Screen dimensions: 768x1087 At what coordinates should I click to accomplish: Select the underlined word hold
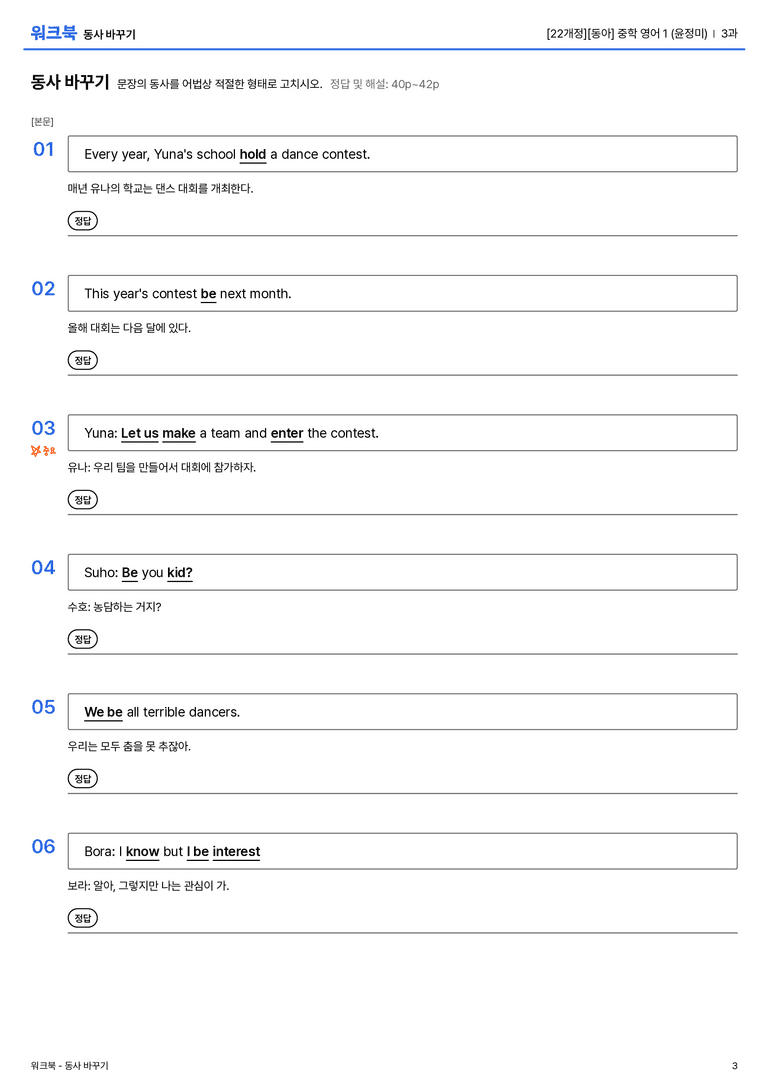coord(253,155)
